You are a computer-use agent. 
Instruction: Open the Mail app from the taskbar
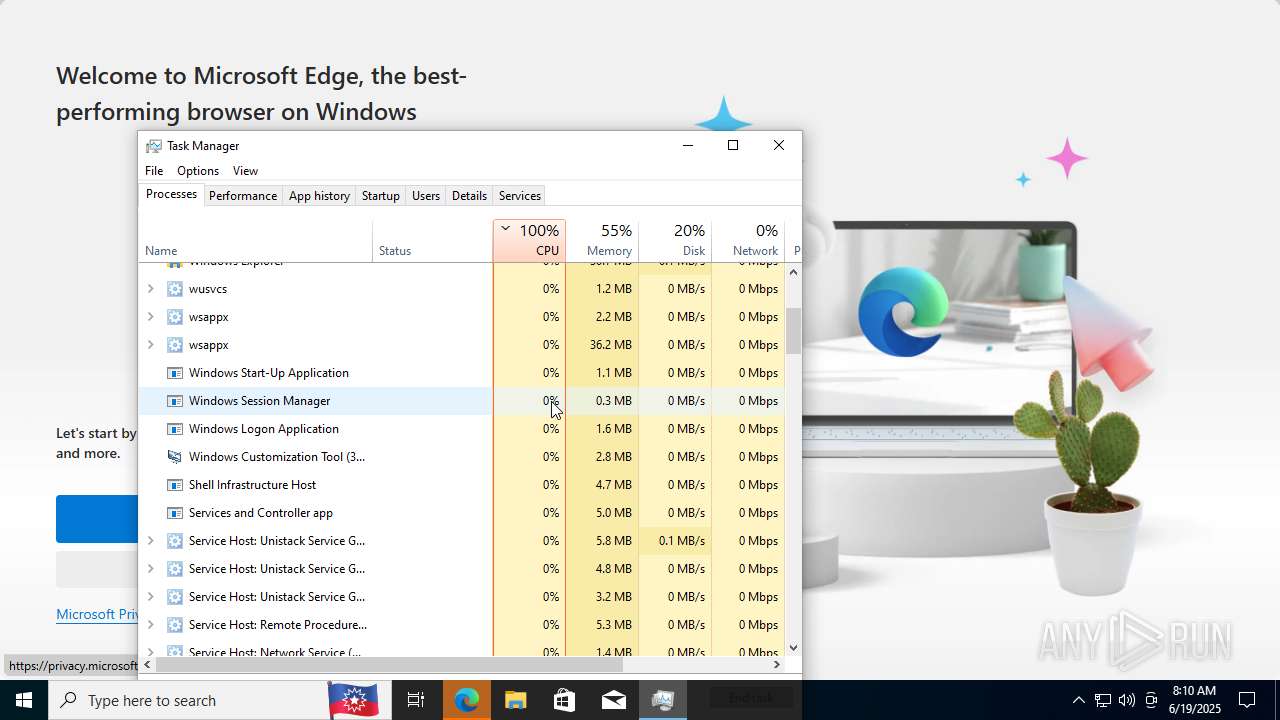pos(613,700)
